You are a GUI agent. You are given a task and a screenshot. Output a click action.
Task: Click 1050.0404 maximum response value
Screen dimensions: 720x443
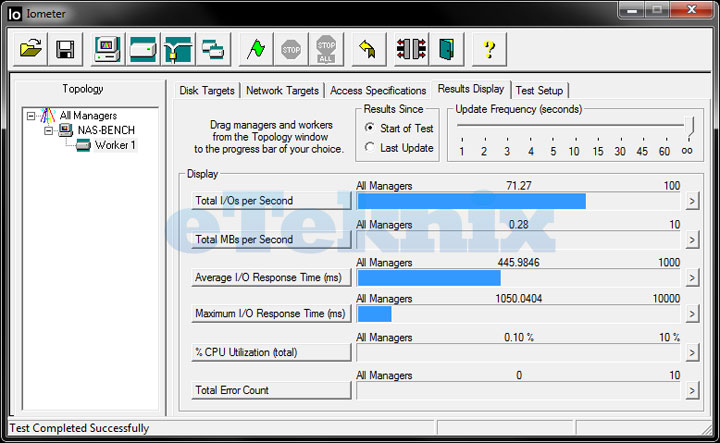click(x=518, y=299)
